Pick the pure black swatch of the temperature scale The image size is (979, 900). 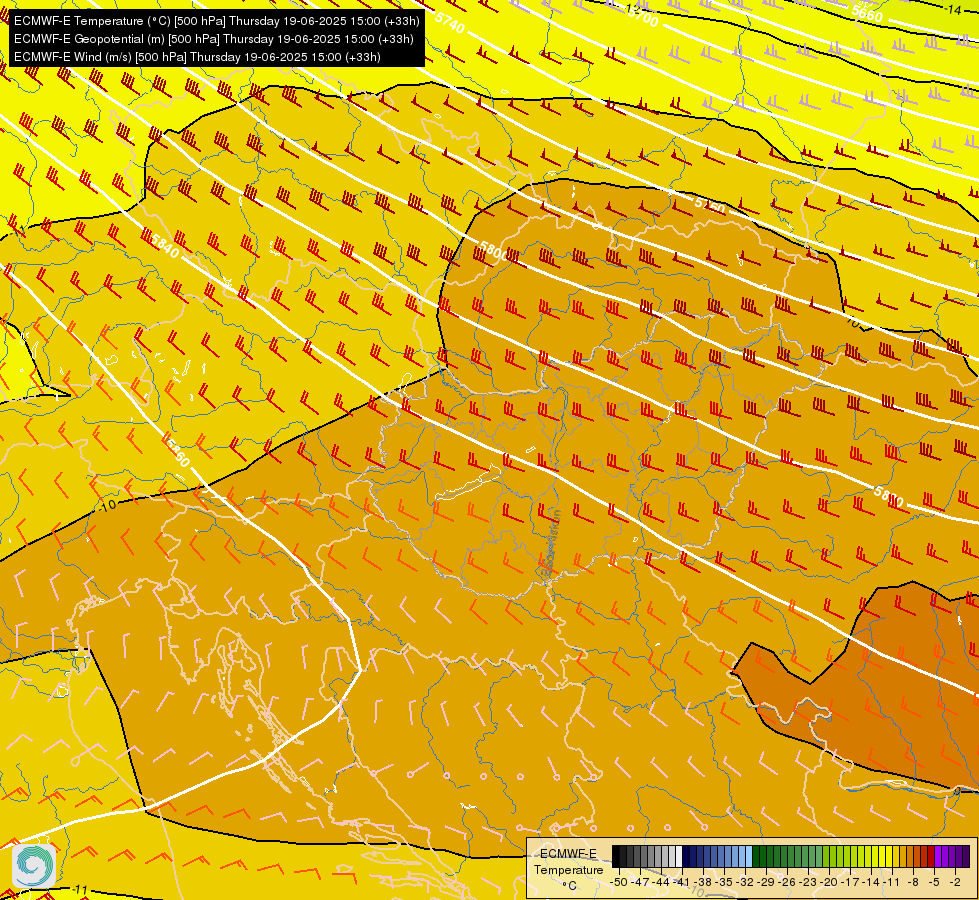(x=616, y=856)
